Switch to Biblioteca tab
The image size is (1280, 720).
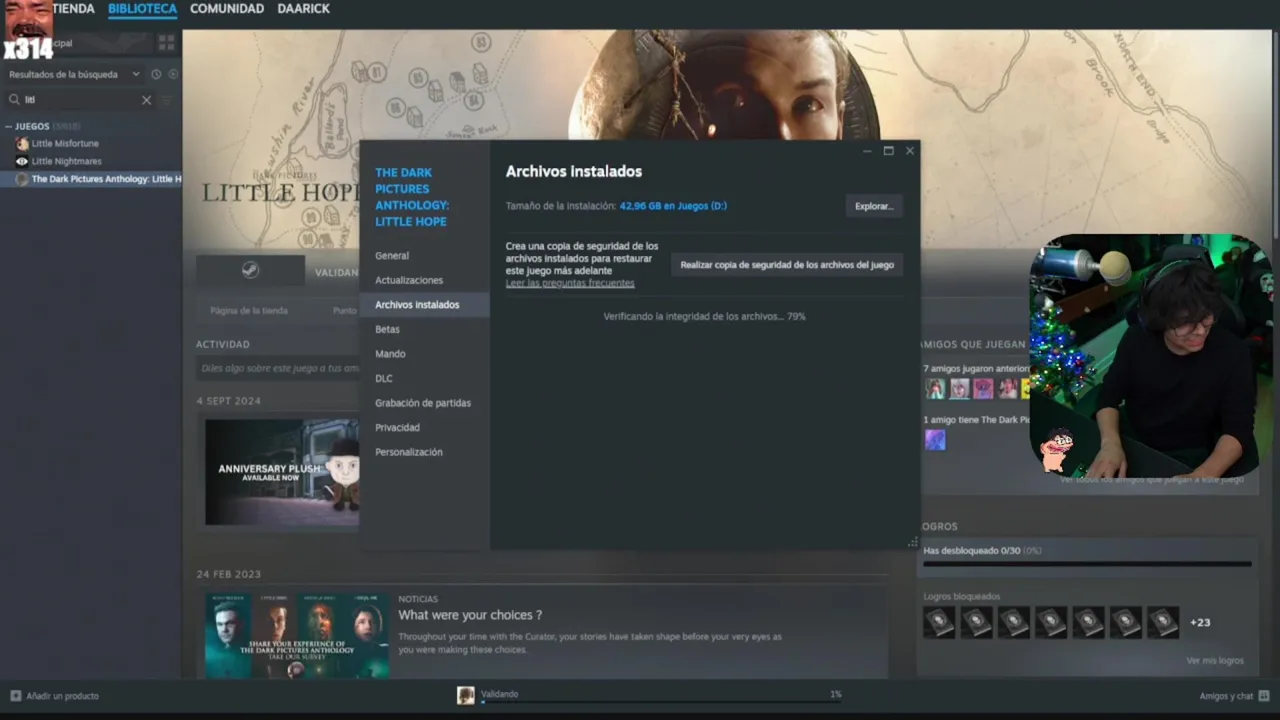142,9
